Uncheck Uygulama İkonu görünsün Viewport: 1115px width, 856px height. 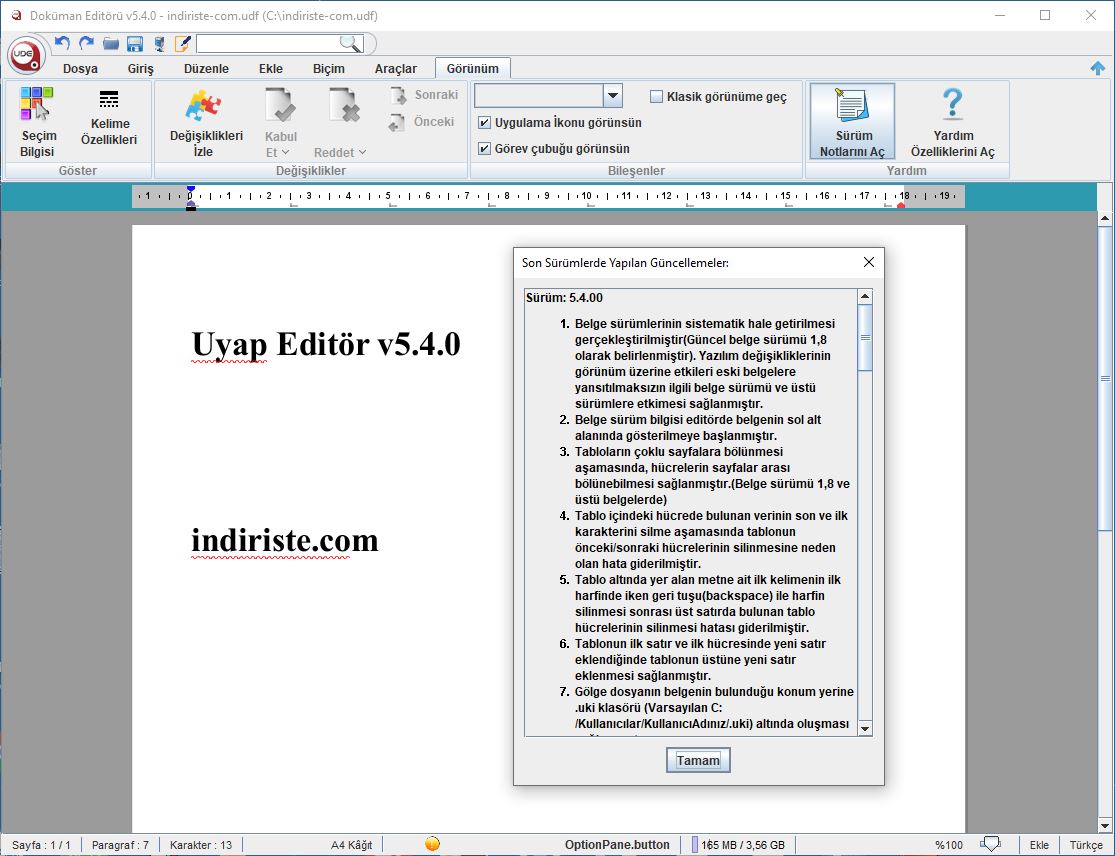[x=484, y=122]
